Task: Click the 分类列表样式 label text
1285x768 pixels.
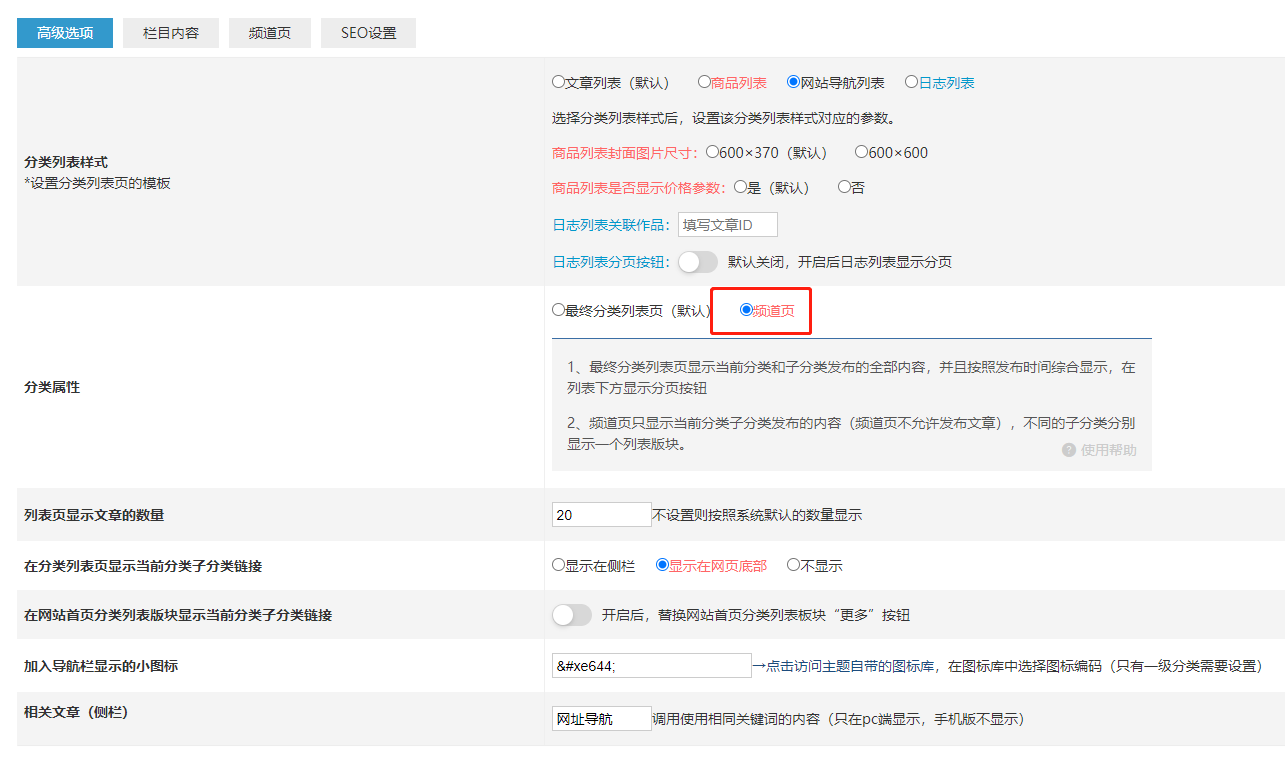Action: click(x=66, y=162)
